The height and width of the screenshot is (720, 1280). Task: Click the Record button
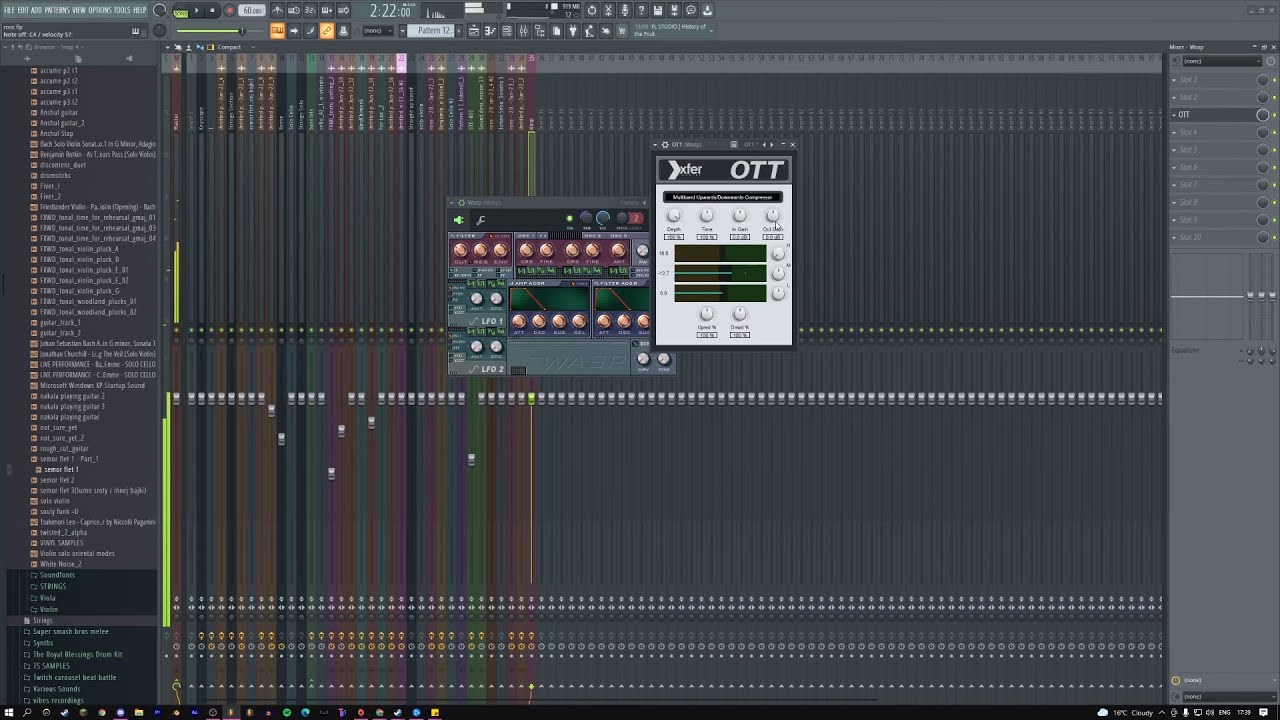coord(229,10)
